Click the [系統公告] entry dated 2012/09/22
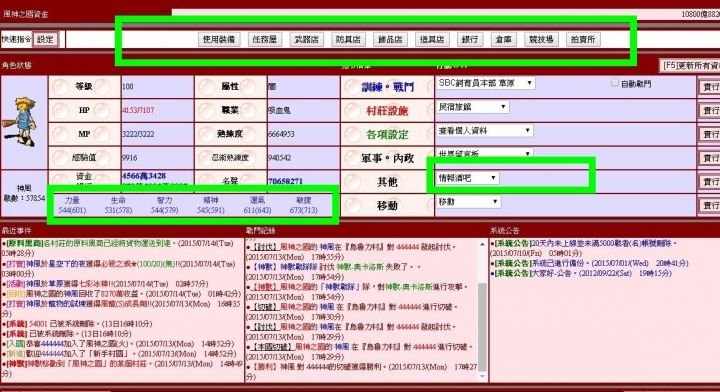This screenshot has width=720, height=392. [x=581, y=274]
